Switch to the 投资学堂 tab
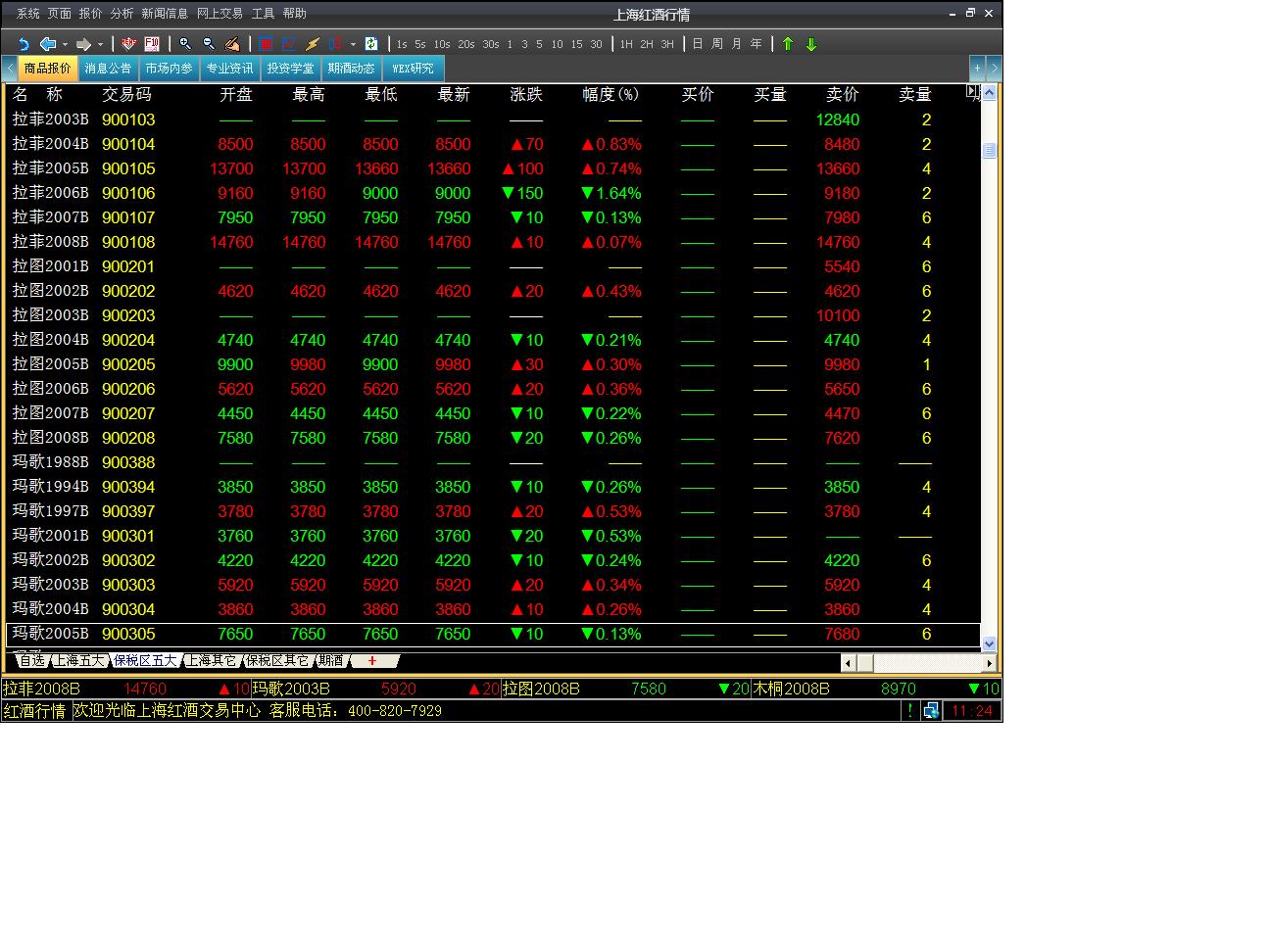The width and height of the screenshot is (1270, 952). tap(291, 69)
